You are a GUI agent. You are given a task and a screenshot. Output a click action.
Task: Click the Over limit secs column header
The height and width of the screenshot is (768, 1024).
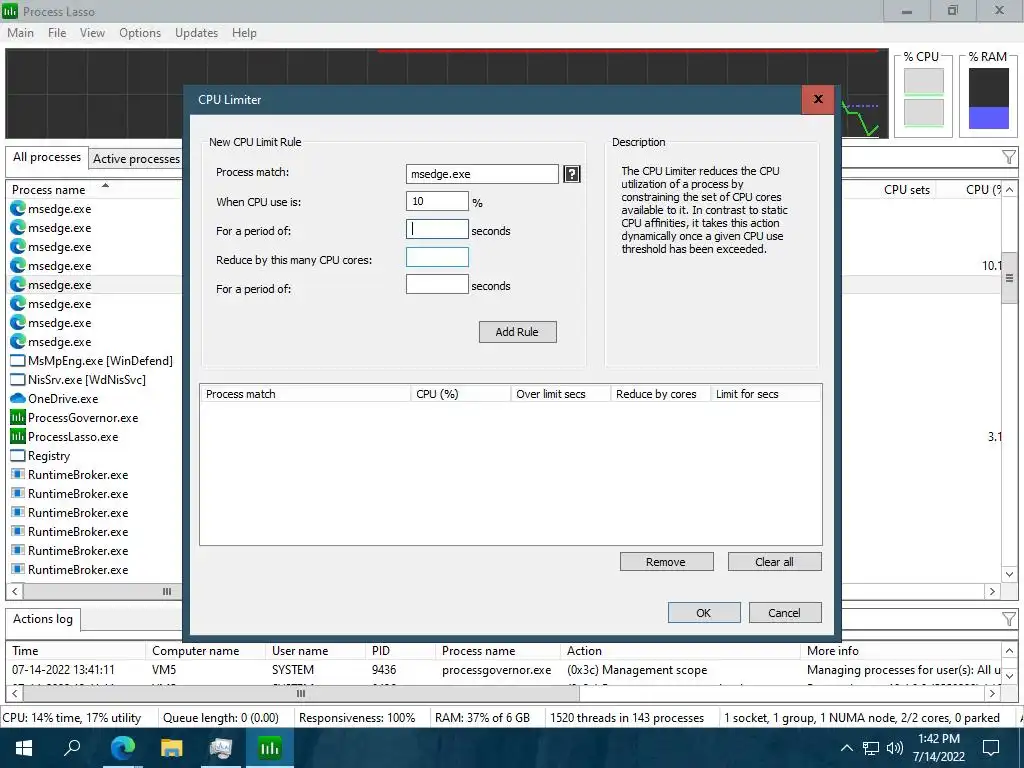pos(560,394)
